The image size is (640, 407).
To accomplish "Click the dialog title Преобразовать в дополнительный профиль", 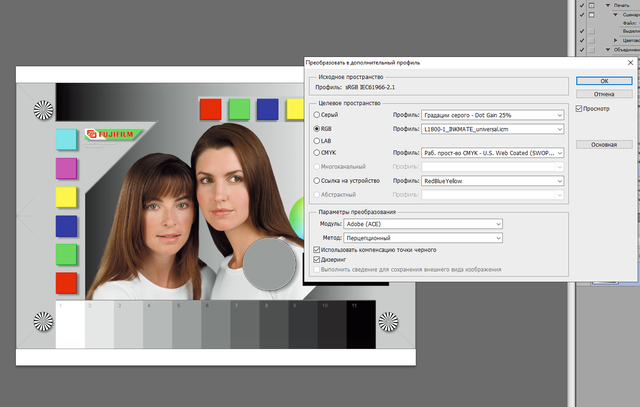I will coord(363,63).
